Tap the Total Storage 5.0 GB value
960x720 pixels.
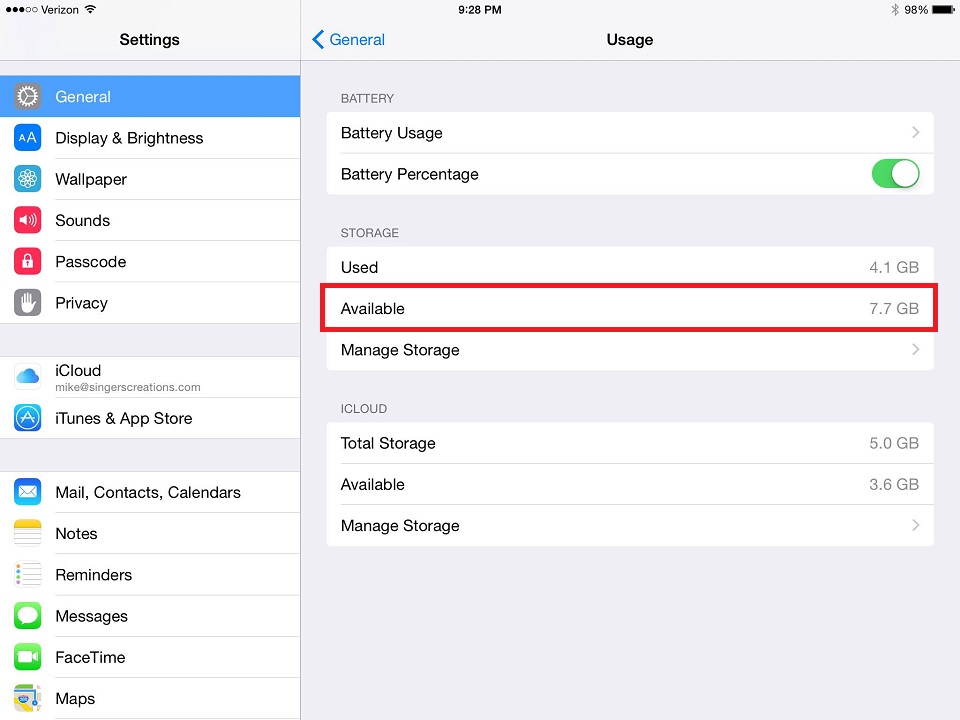(894, 443)
